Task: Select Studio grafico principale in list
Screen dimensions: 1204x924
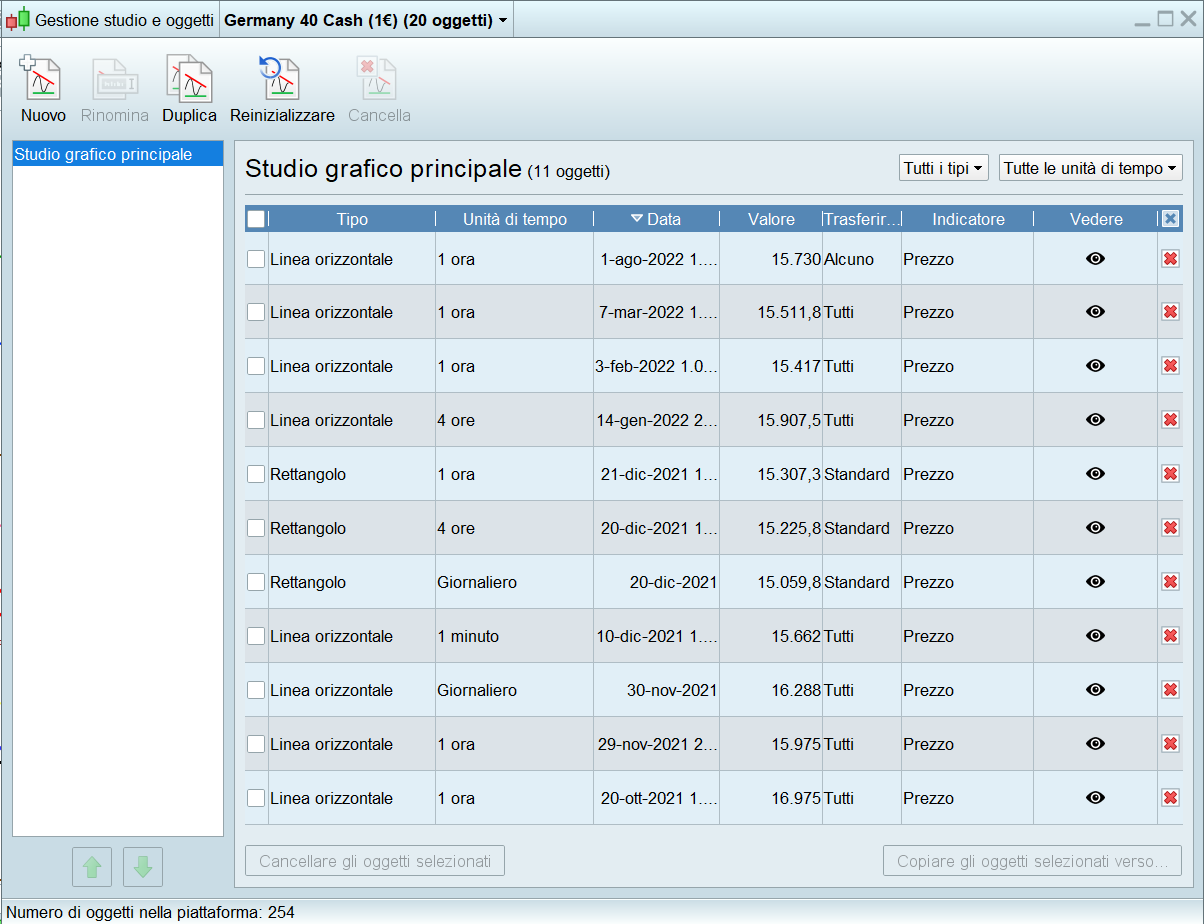Action: (x=117, y=154)
